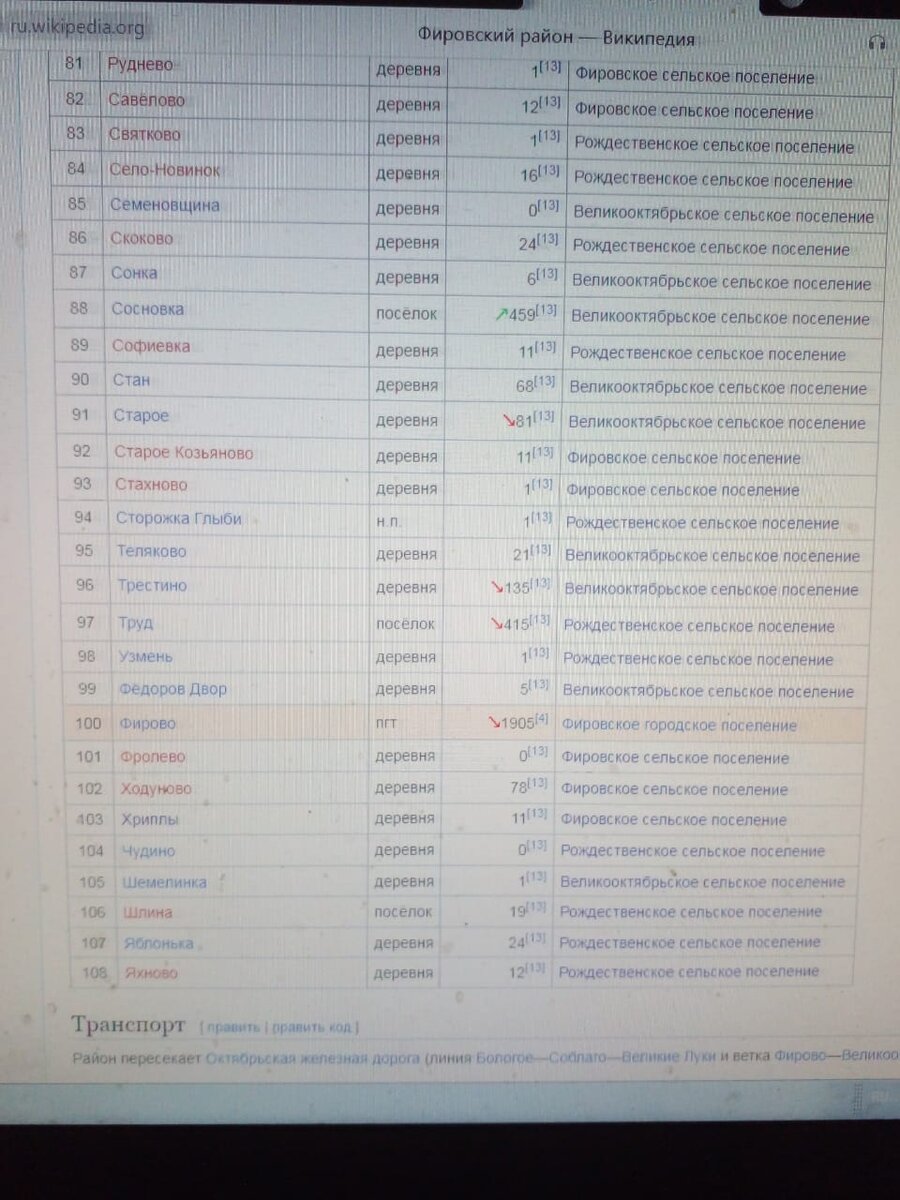
Task: Open the Октябрьская железная дорога link
Action: point(312,1056)
